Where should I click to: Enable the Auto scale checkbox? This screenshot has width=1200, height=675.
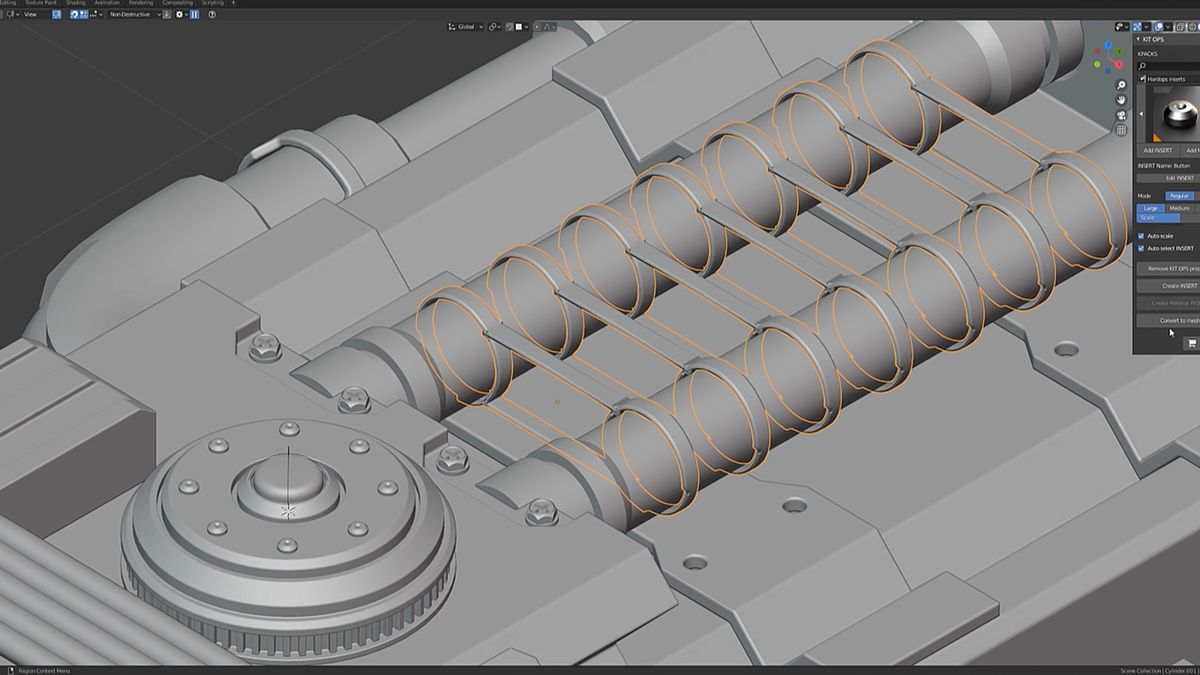1141,237
